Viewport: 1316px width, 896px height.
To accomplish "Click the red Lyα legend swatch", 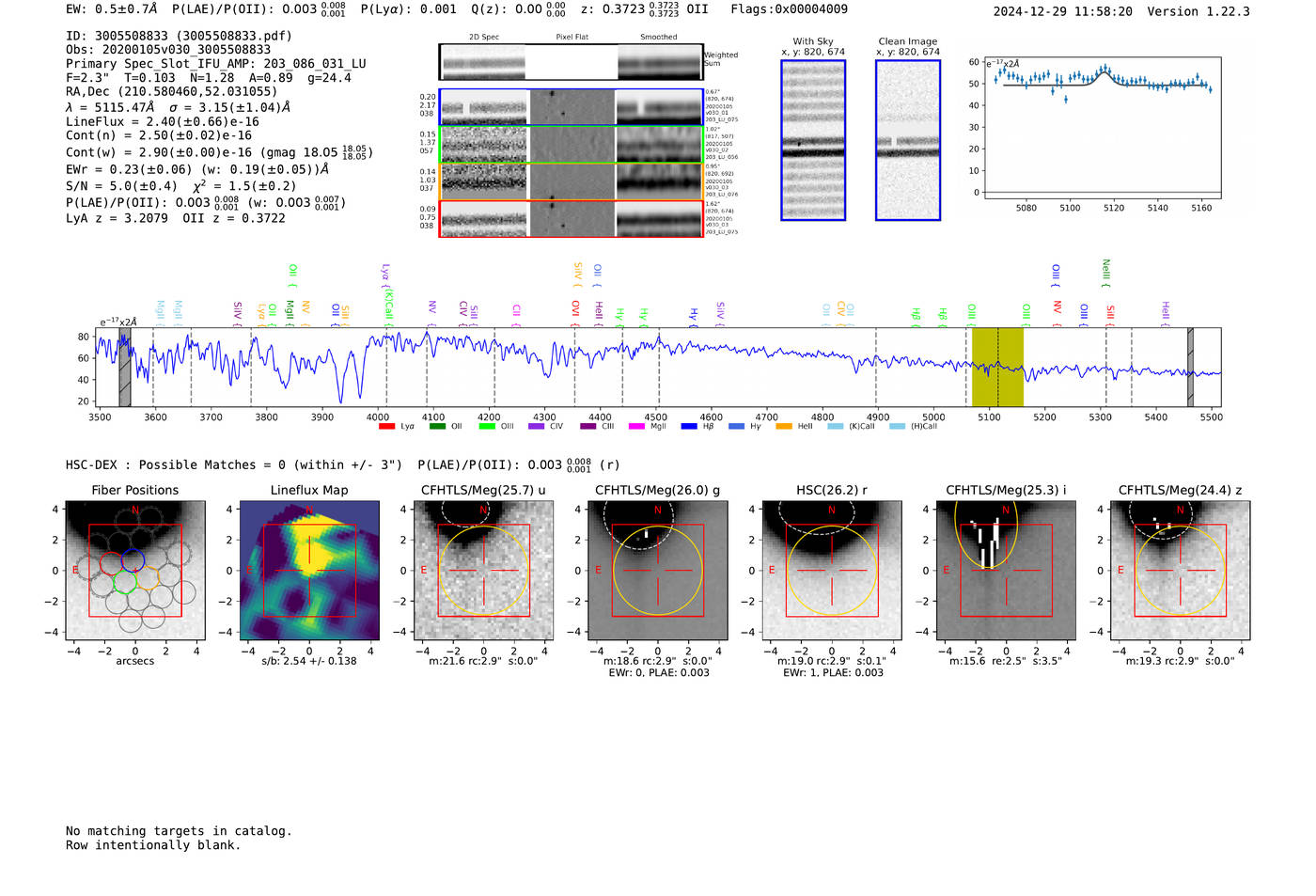I will (x=386, y=426).
